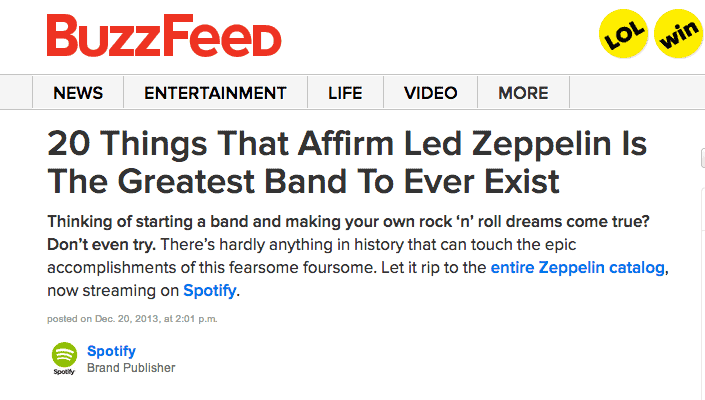
Task: Click the blank nav area right of MORE
Action: tap(637, 93)
